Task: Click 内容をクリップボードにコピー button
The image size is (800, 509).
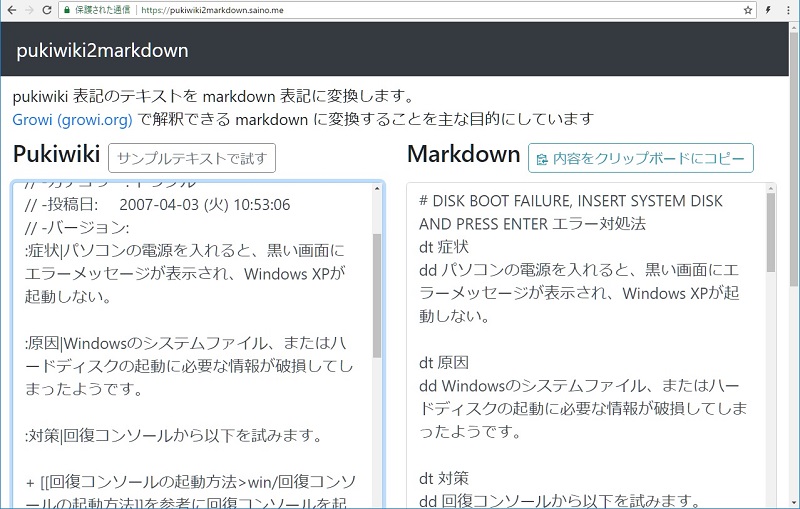Action: point(641,158)
